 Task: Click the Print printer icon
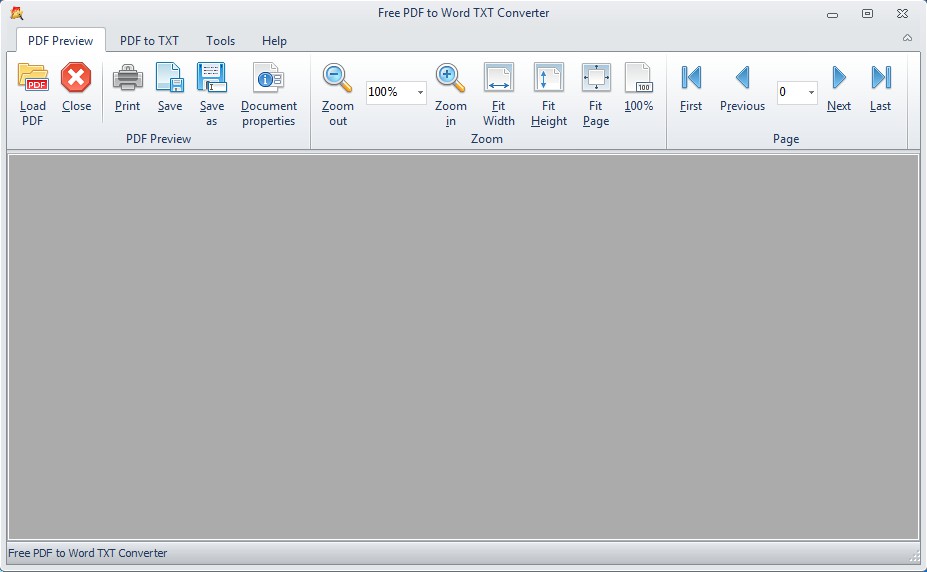[128, 77]
